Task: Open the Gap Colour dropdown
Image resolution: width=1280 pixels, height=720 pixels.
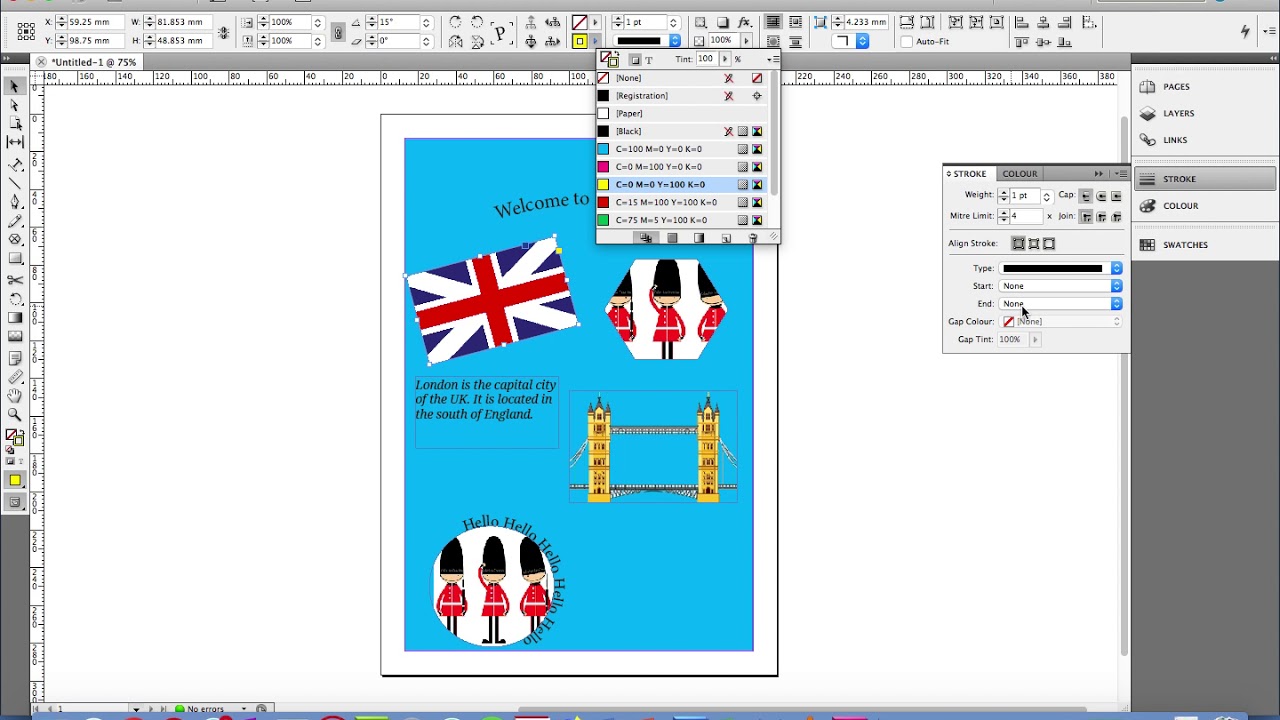Action: tap(1060, 321)
